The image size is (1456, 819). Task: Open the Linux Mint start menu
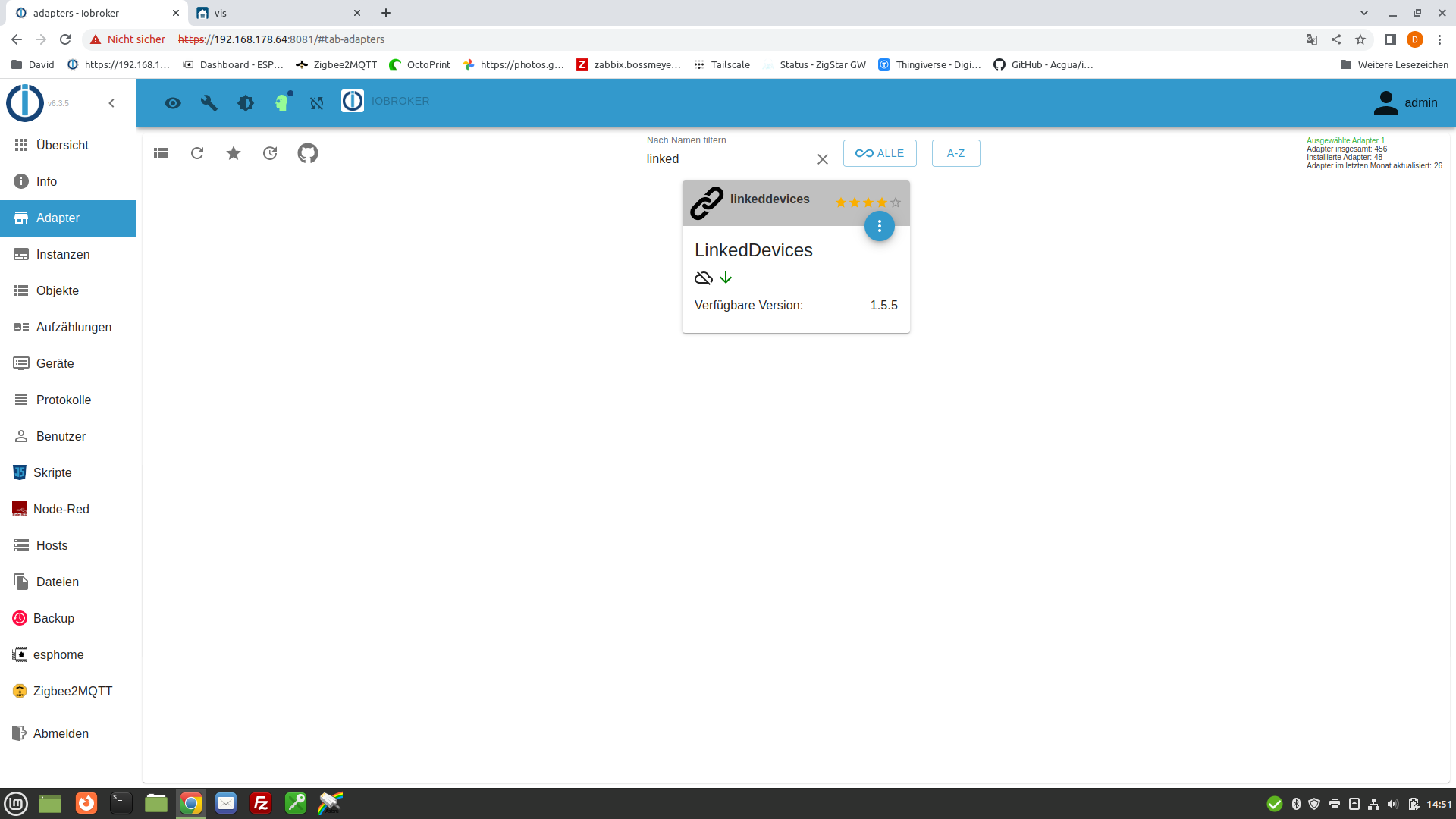16,803
